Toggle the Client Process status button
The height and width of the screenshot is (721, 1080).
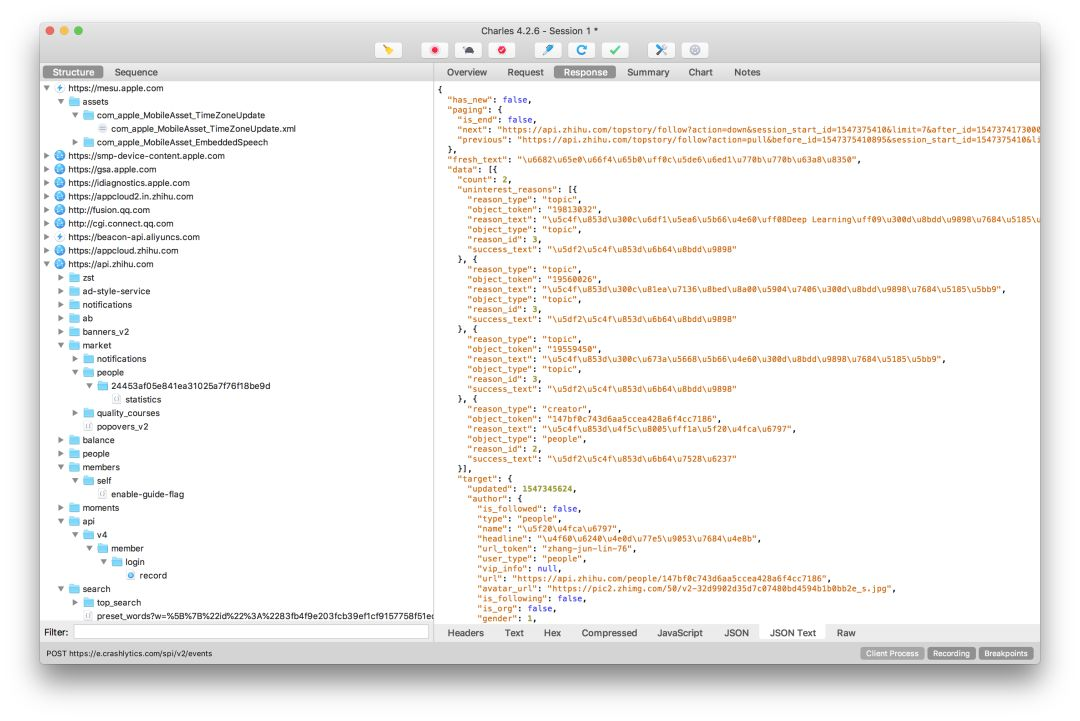point(892,654)
